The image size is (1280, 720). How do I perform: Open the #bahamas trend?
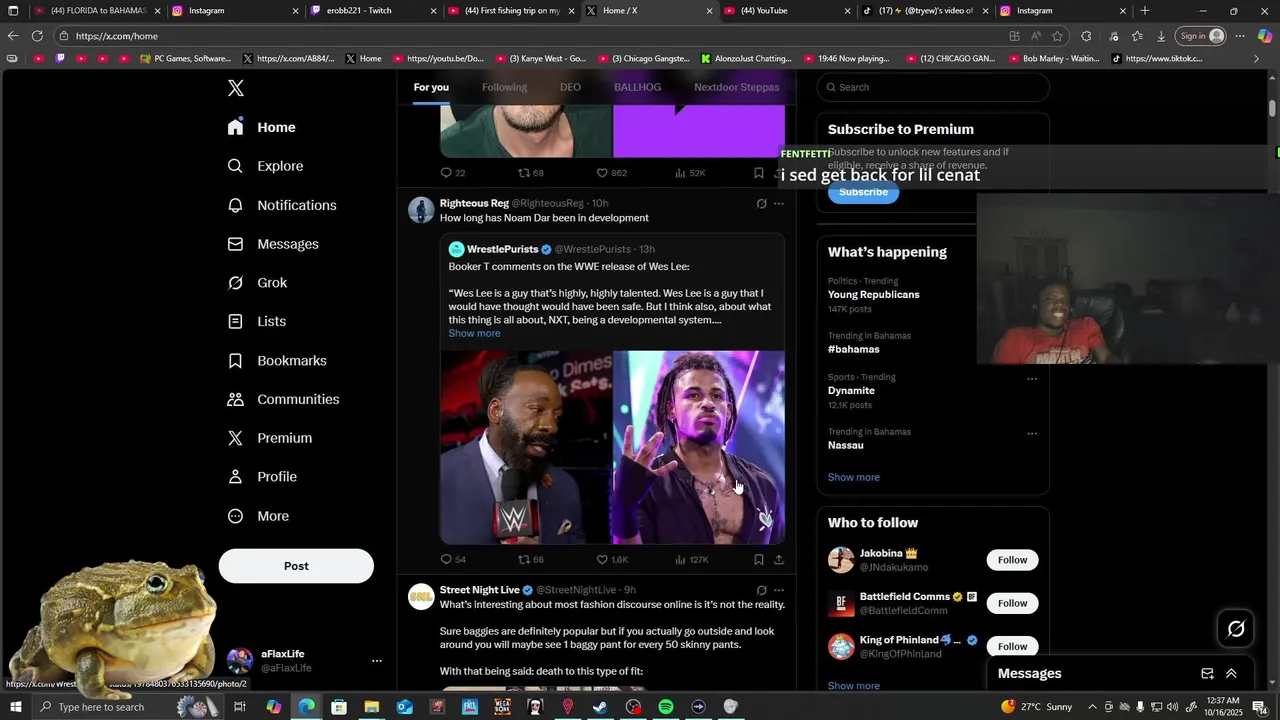click(853, 350)
